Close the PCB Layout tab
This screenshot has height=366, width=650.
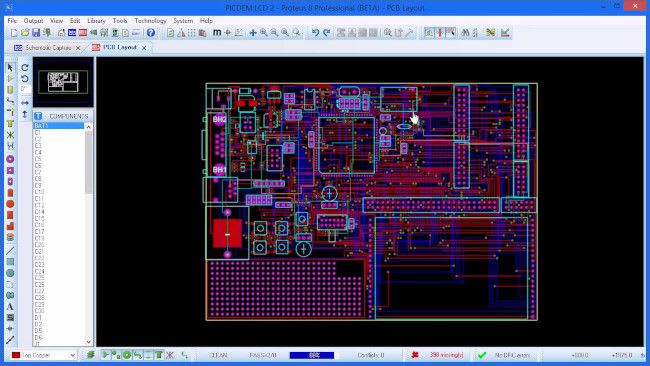click(144, 48)
